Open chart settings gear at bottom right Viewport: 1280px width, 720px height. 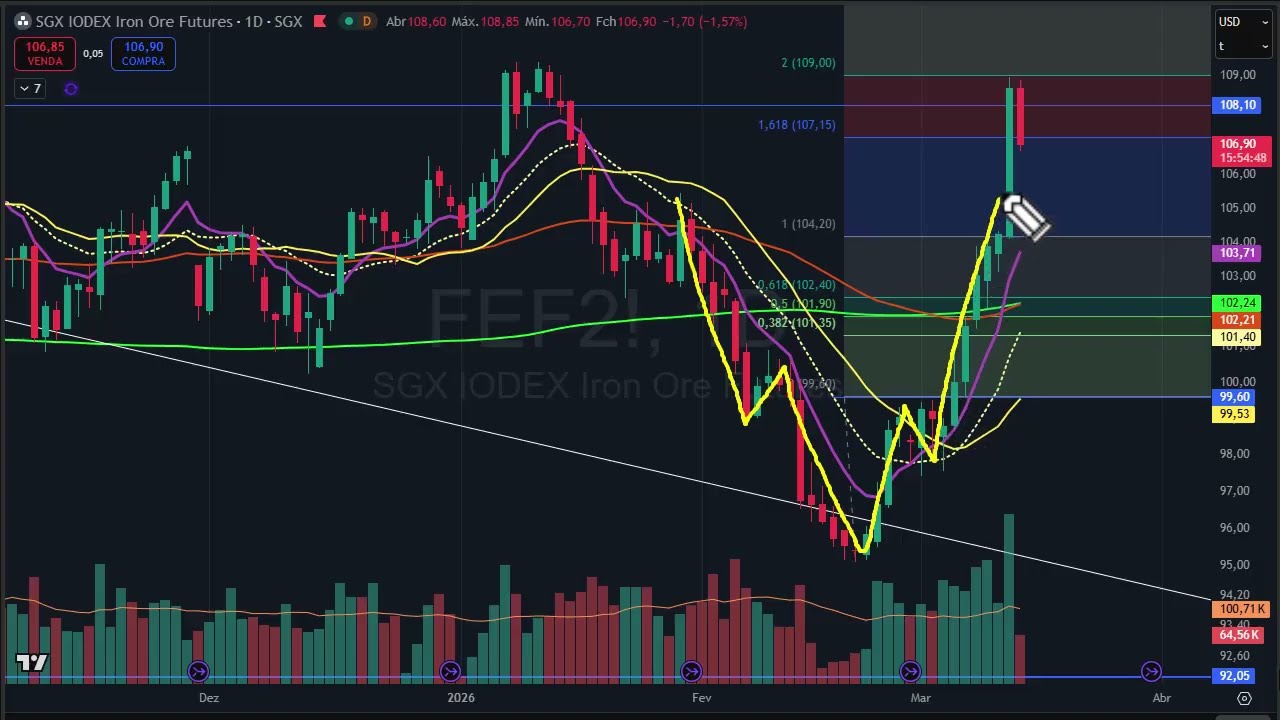(x=1244, y=698)
